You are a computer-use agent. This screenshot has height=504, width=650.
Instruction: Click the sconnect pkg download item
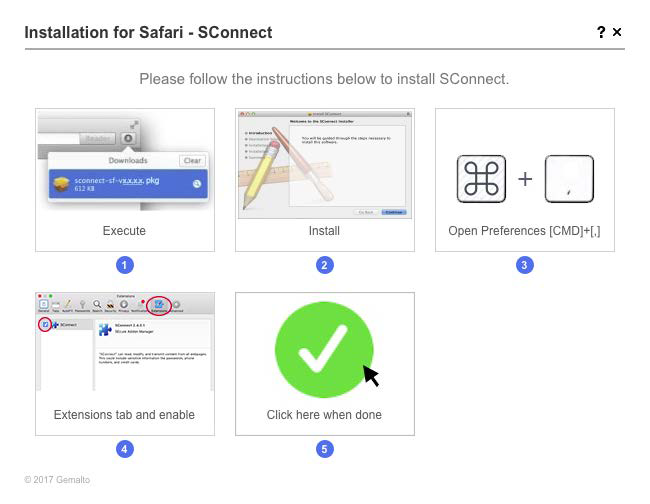coord(128,184)
